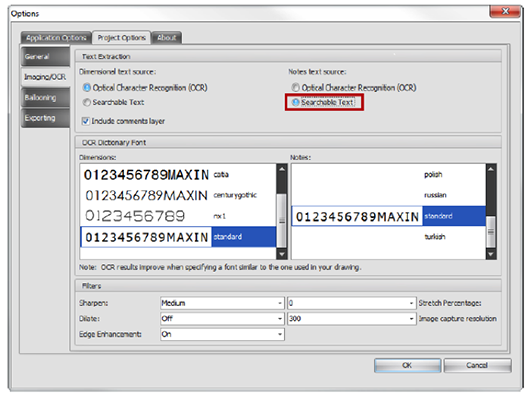Click Dimensions list scroll down arrow

282,254
